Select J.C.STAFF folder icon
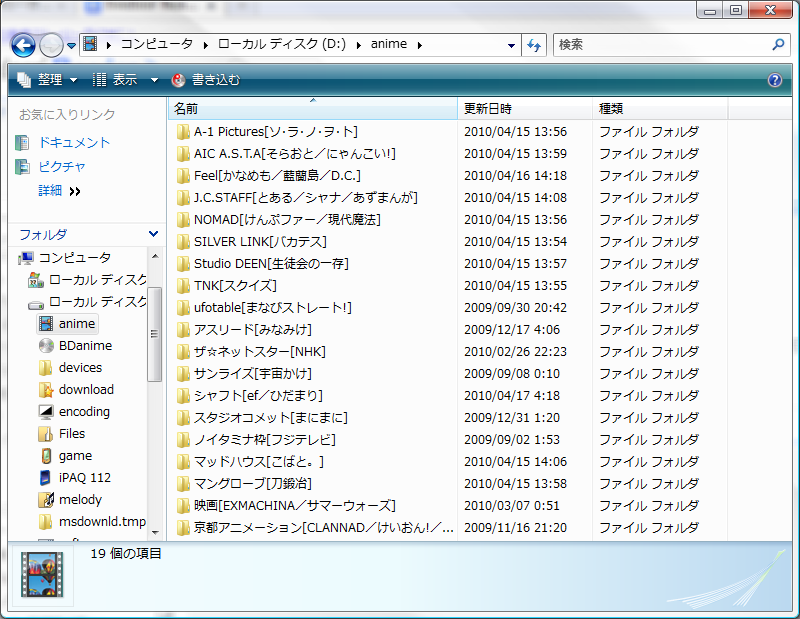This screenshot has width=800, height=619. pyautogui.click(x=183, y=198)
